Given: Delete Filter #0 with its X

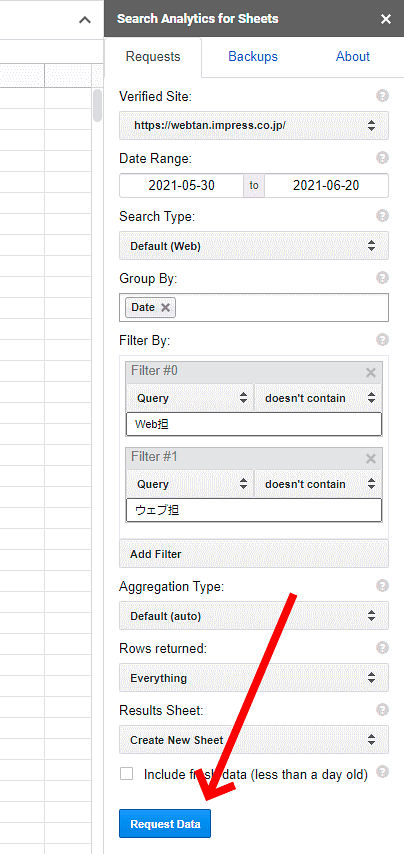Looking at the screenshot, I should (371, 373).
